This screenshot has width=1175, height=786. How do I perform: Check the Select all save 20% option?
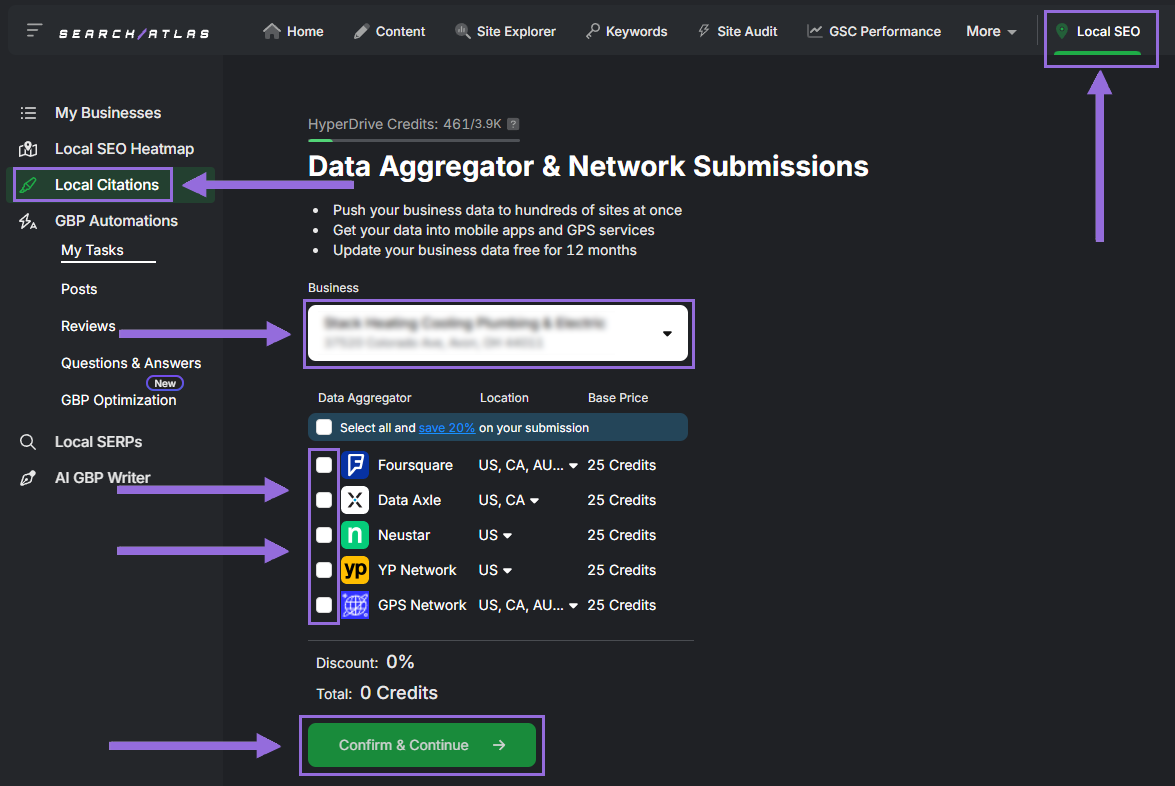(x=324, y=426)
